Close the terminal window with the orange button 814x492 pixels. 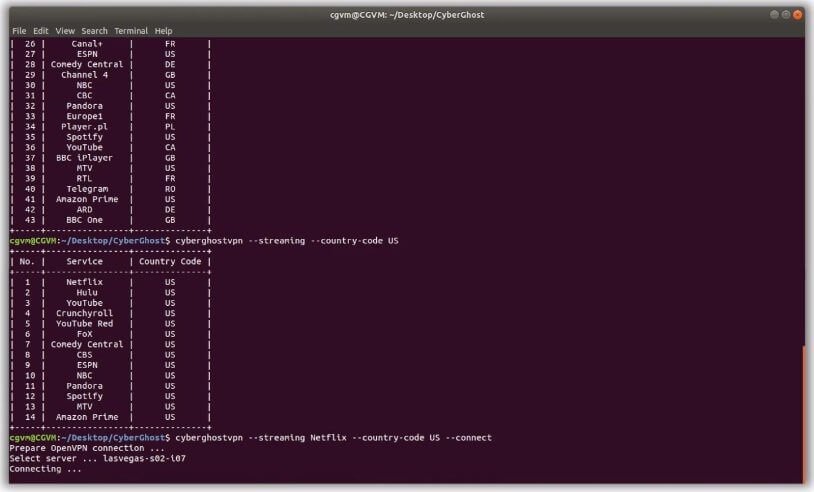[x=797, y=15]
